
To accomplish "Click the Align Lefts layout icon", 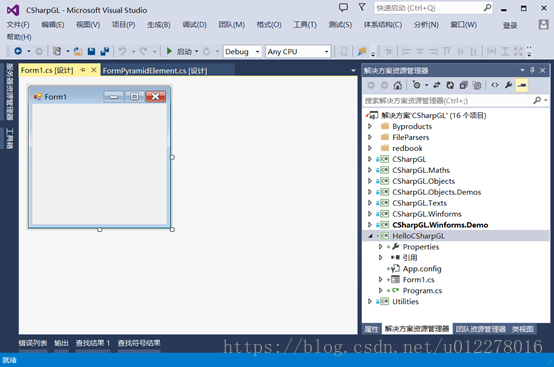I will click(x=406, y=52).
